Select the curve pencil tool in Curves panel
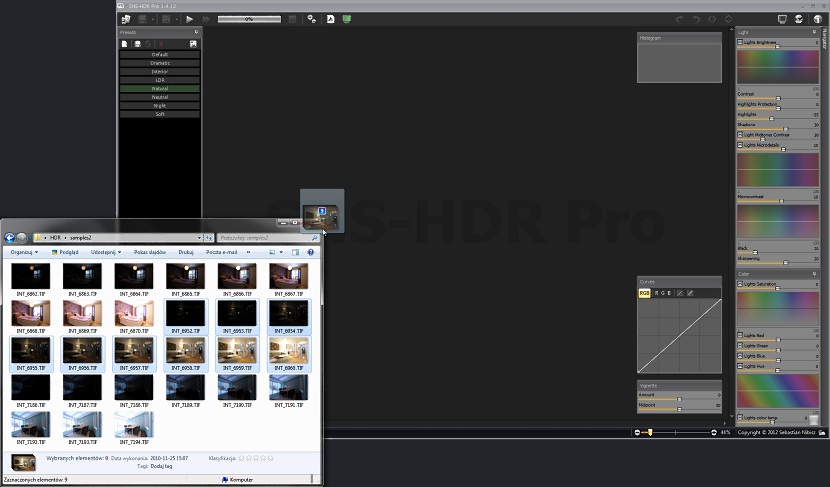830x487 pixels. coord(690,293)
